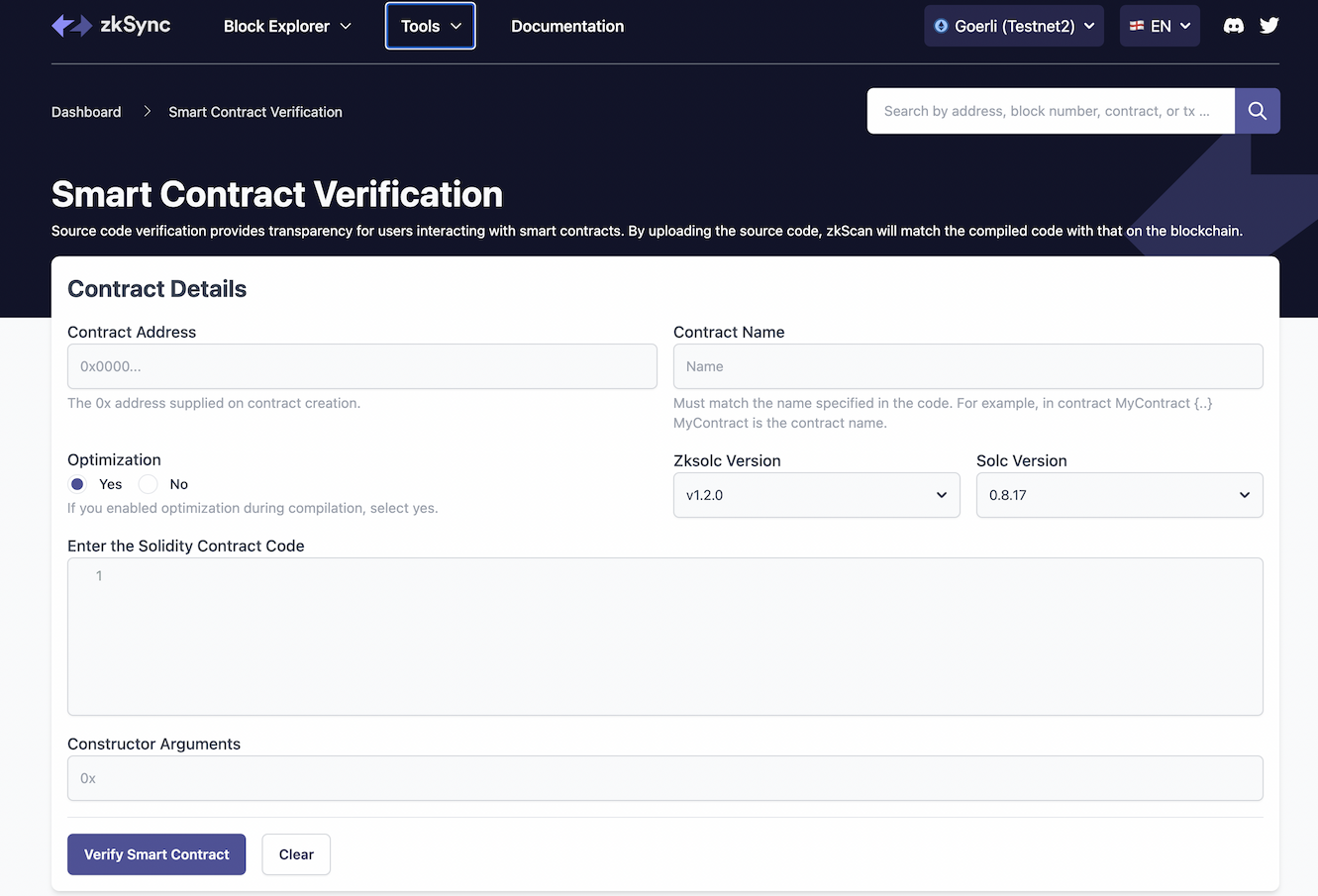Click the top search box
This screenshot has height=896, width=1318.
(1051, 111)
